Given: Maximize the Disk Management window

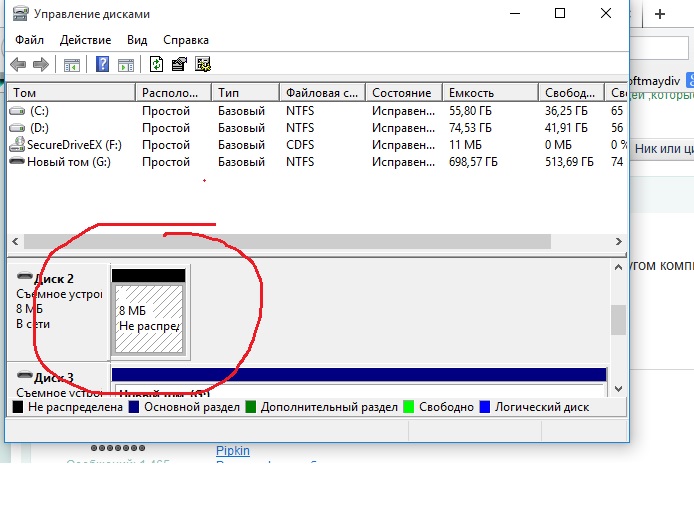Looking at the screenshot, I should pyautogui.click(x=560, y=13).
